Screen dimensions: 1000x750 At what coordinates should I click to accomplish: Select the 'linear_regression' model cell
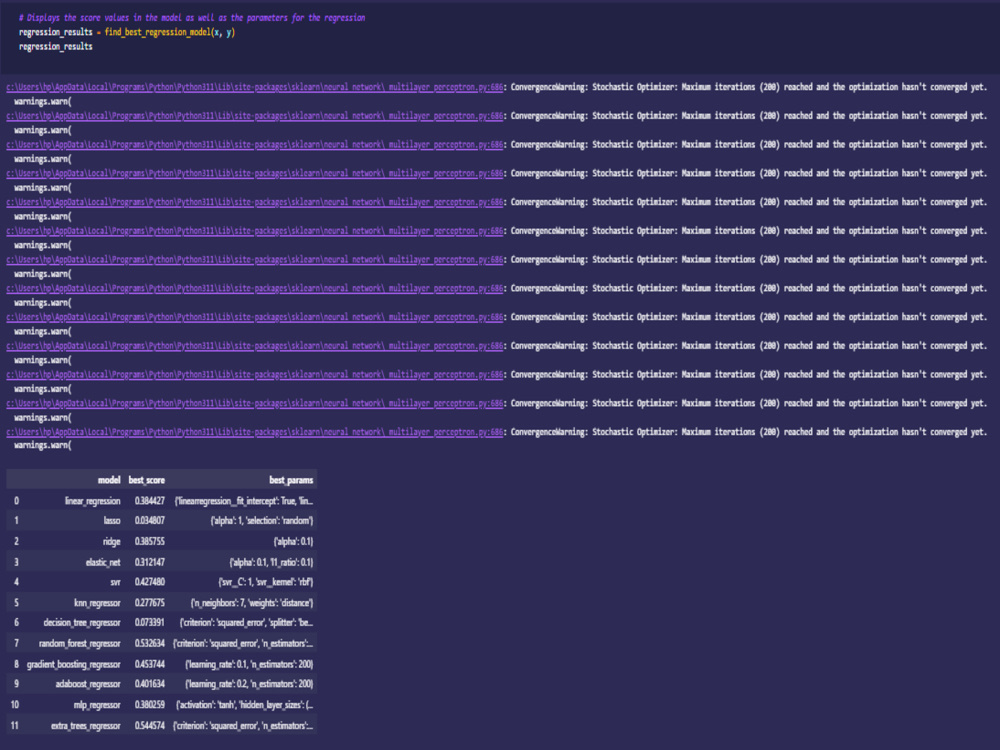(x=92, y=501)
